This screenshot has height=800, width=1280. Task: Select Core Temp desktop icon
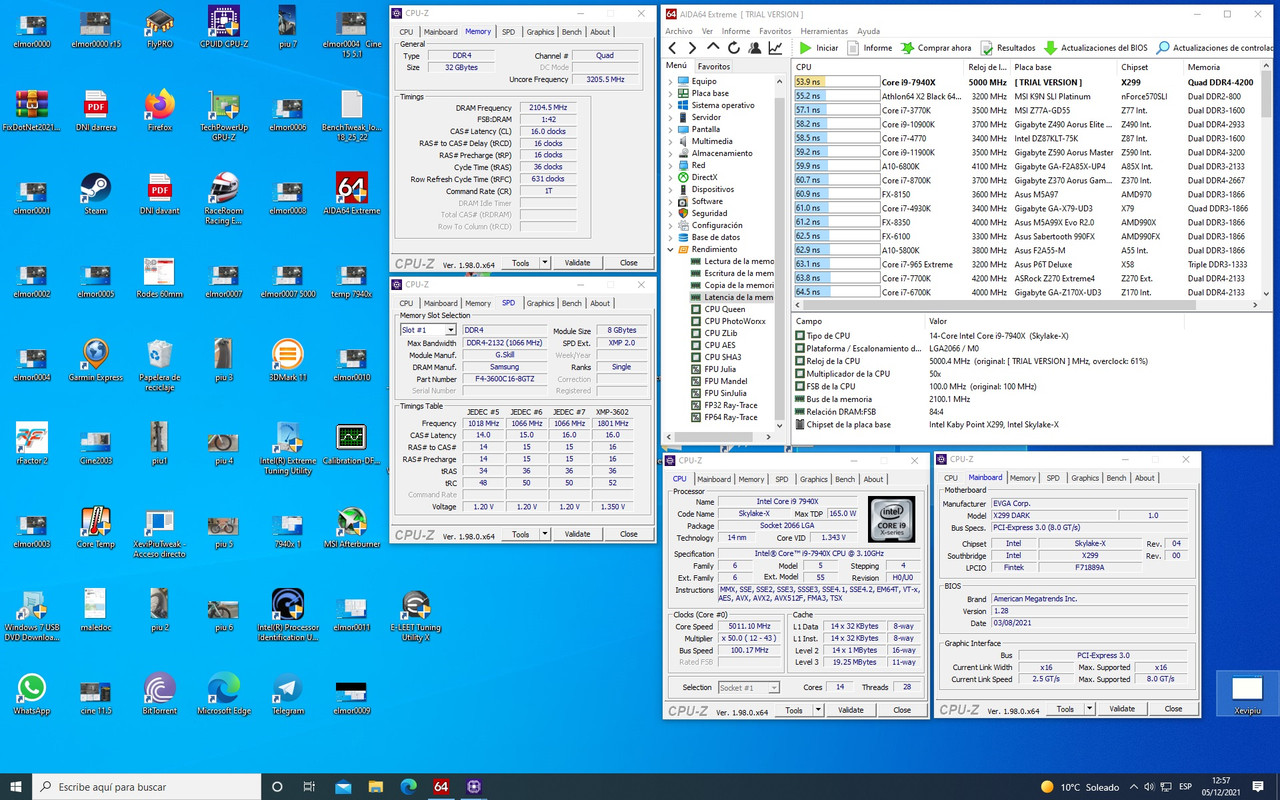(95, 527)
